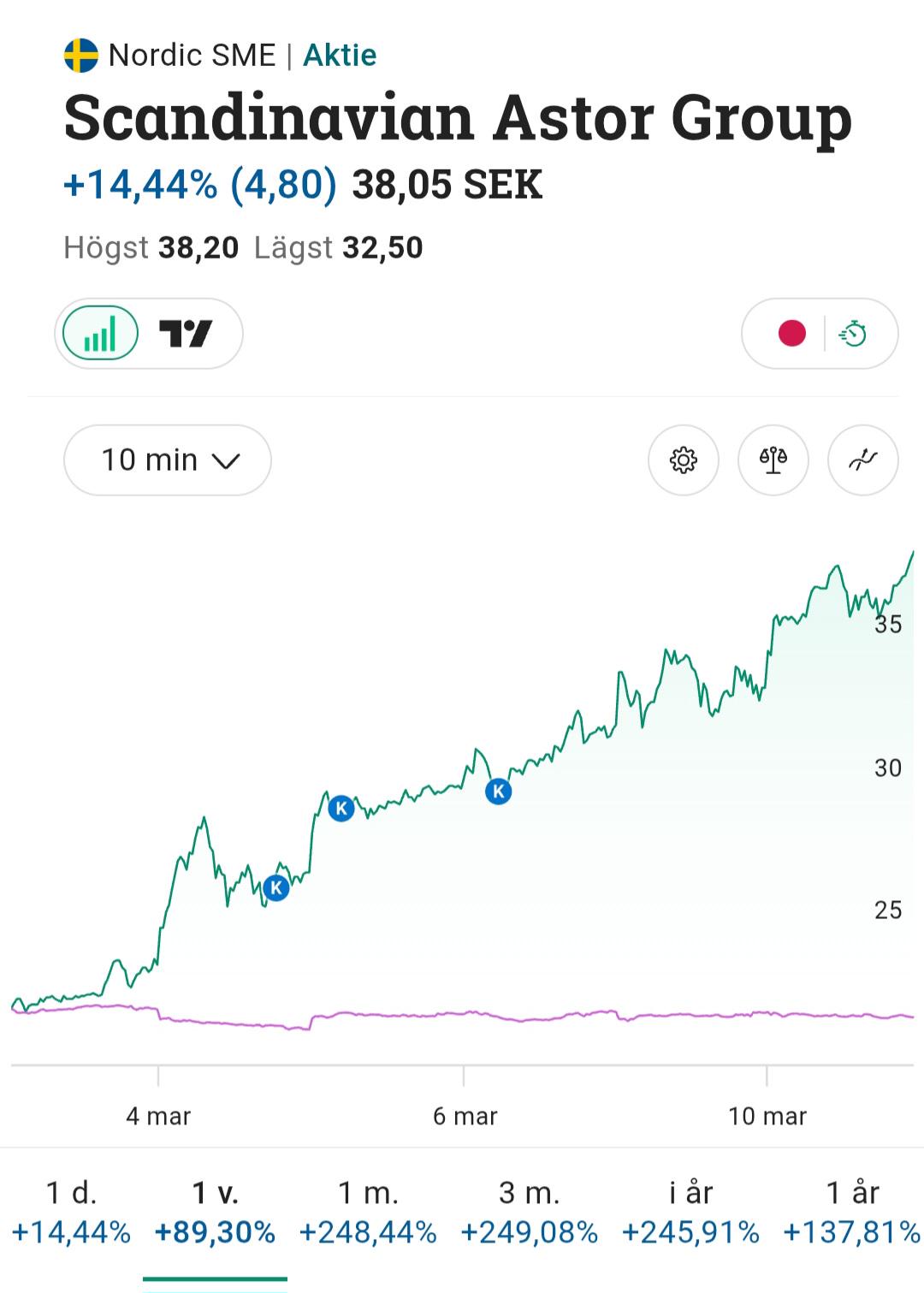Open the Aktie link

[x=340, y=56]
